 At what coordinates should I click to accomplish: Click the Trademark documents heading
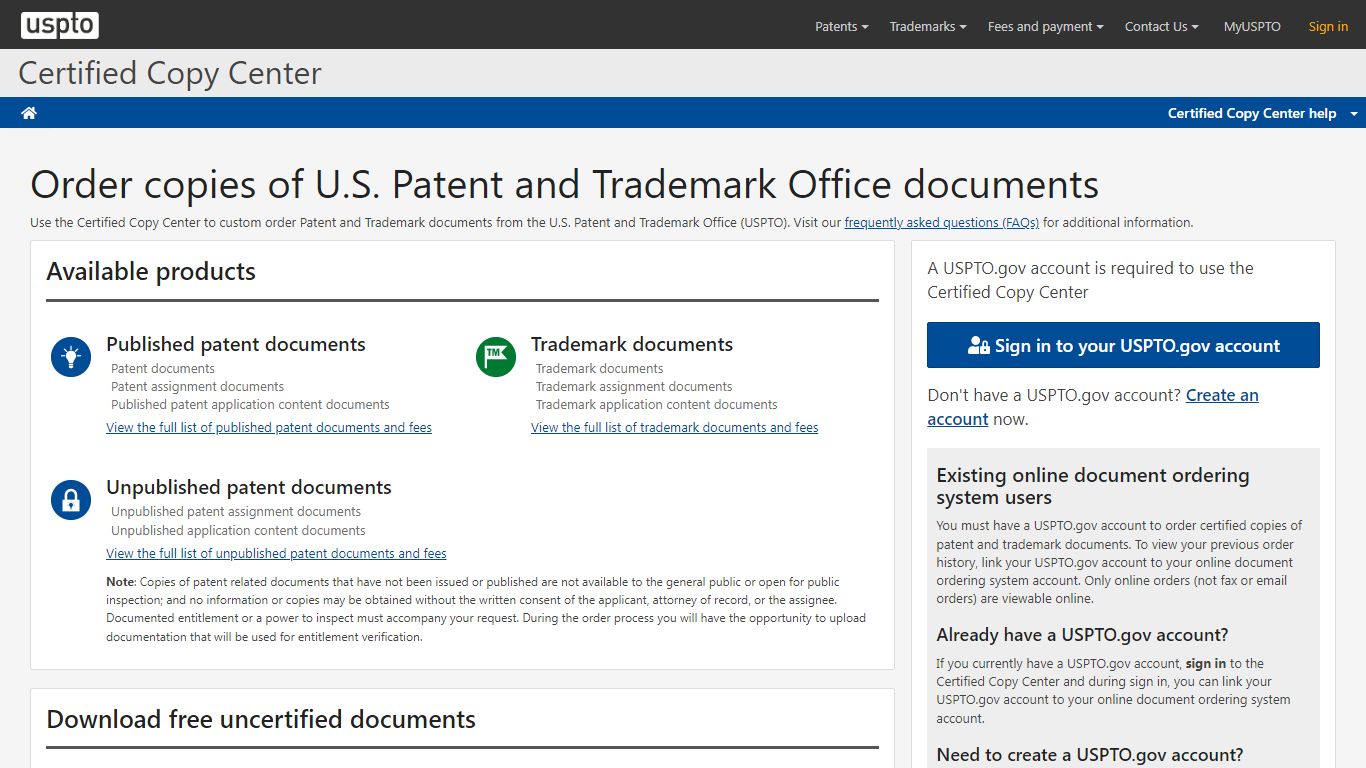tap(632, 344)
